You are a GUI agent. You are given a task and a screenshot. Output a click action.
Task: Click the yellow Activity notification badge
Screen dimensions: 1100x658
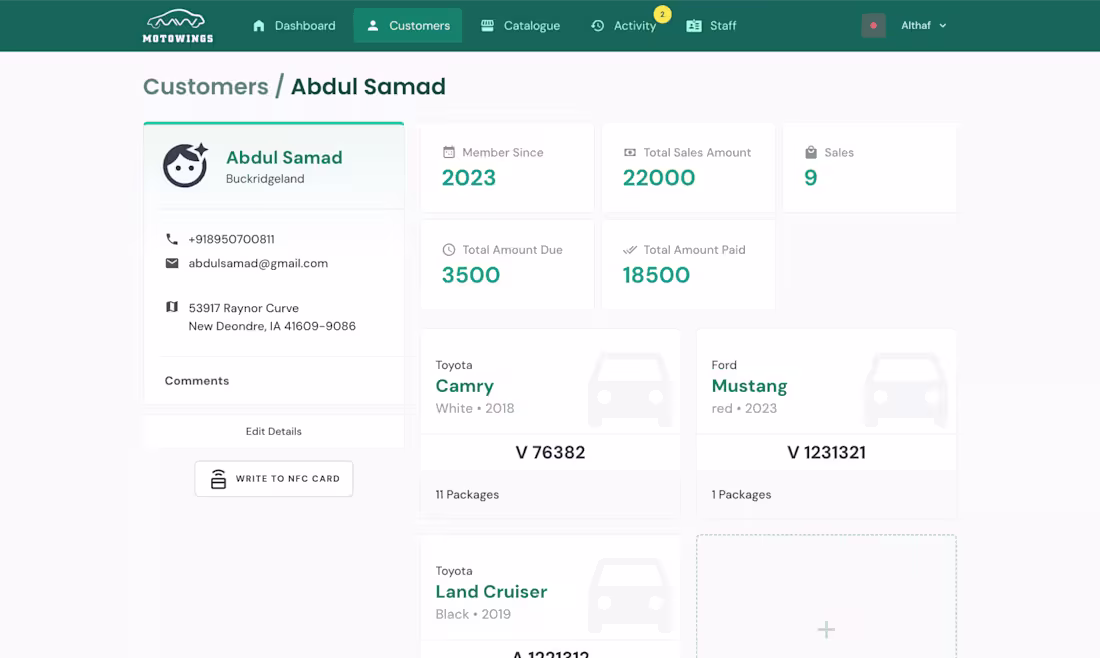point(662,14)
